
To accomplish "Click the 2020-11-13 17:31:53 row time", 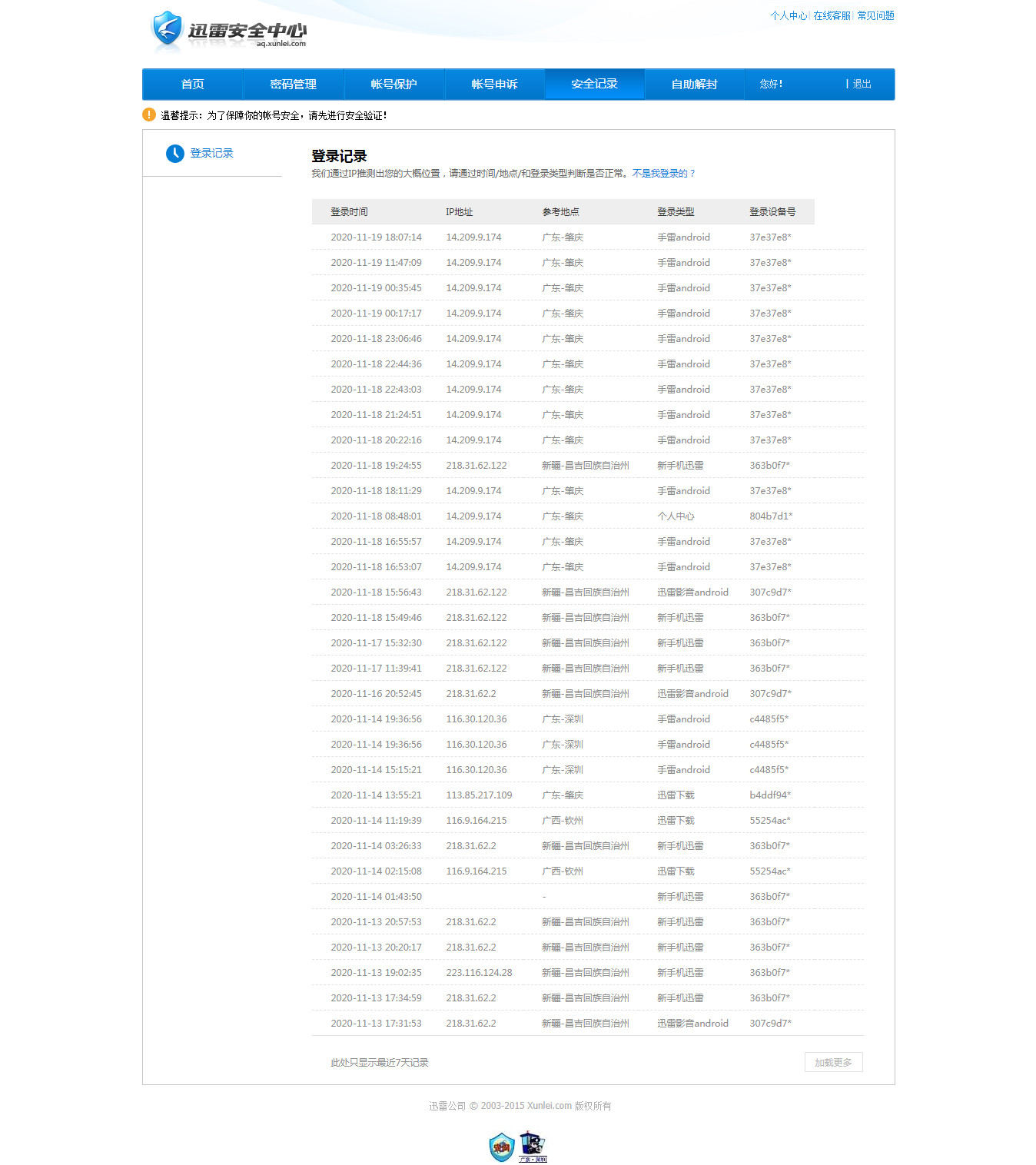I will (376, 1024).
